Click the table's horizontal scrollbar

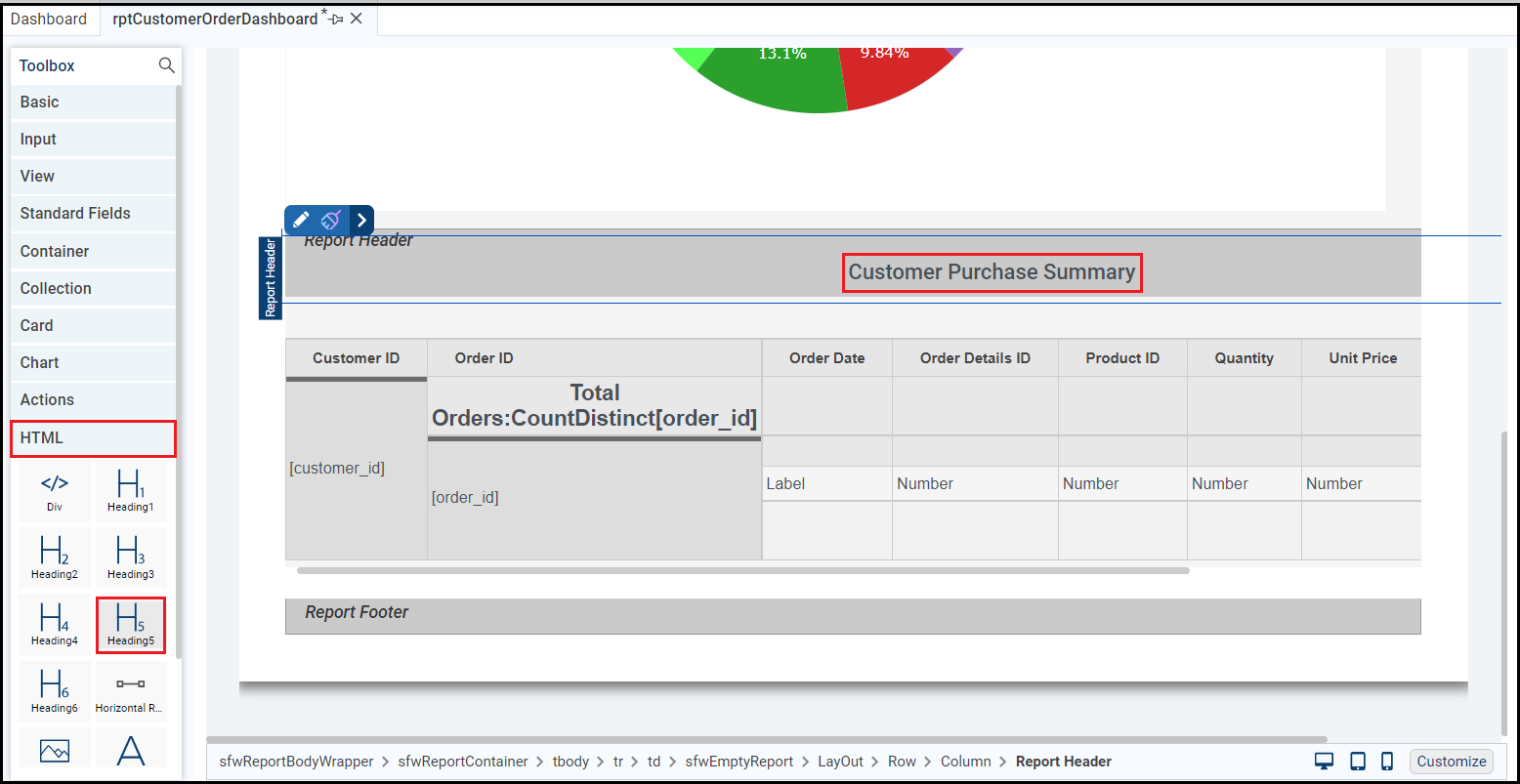tap(743, 570)
